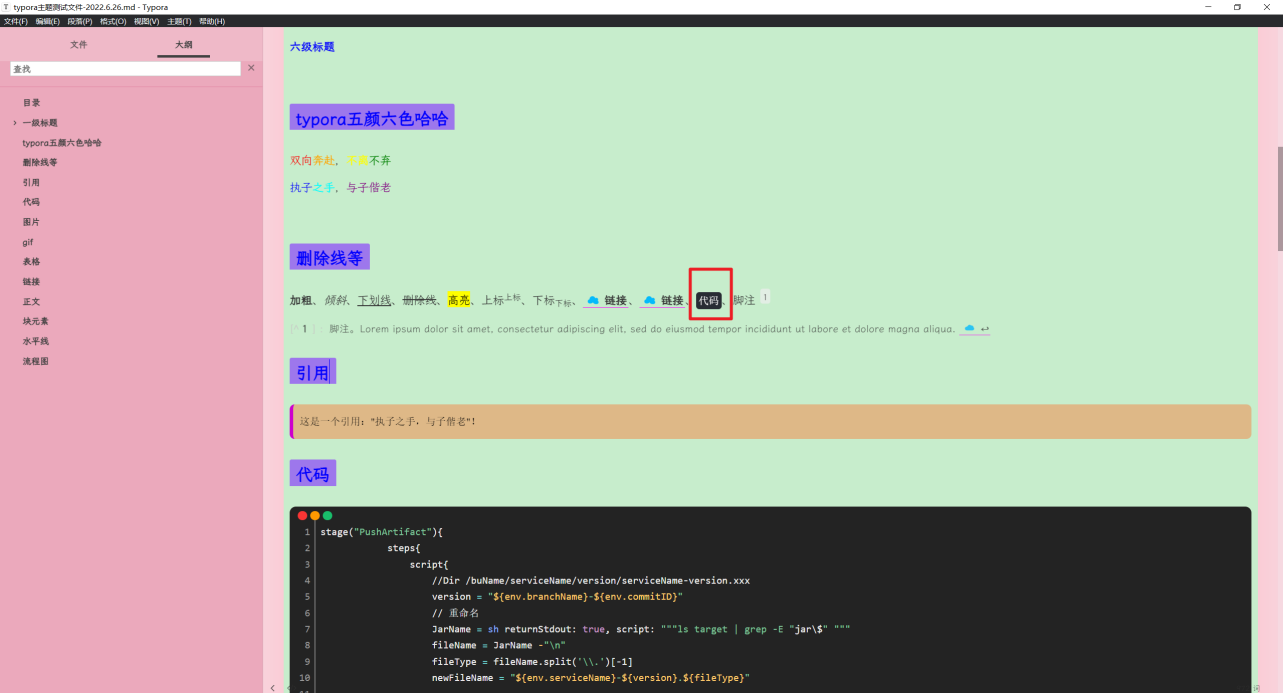Jump to gif outline entry

tap(28, 242)
